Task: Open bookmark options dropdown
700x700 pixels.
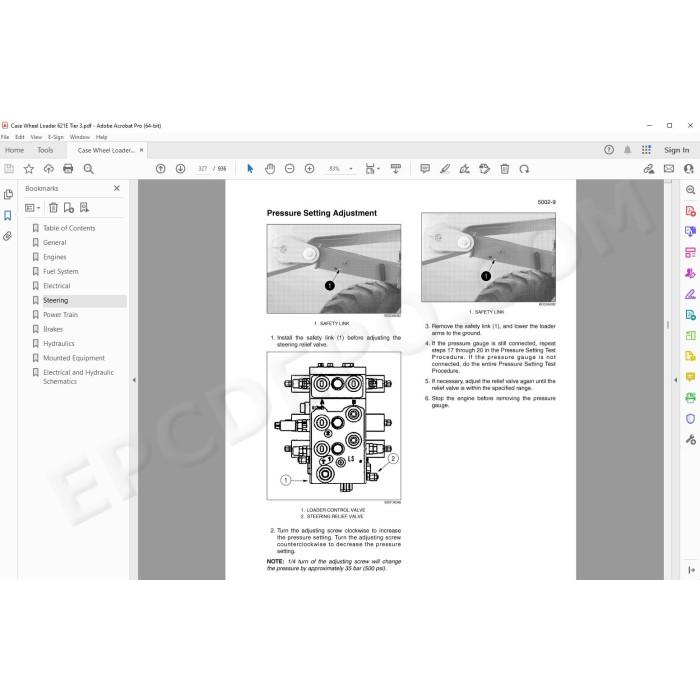Action: click(33, 208)
